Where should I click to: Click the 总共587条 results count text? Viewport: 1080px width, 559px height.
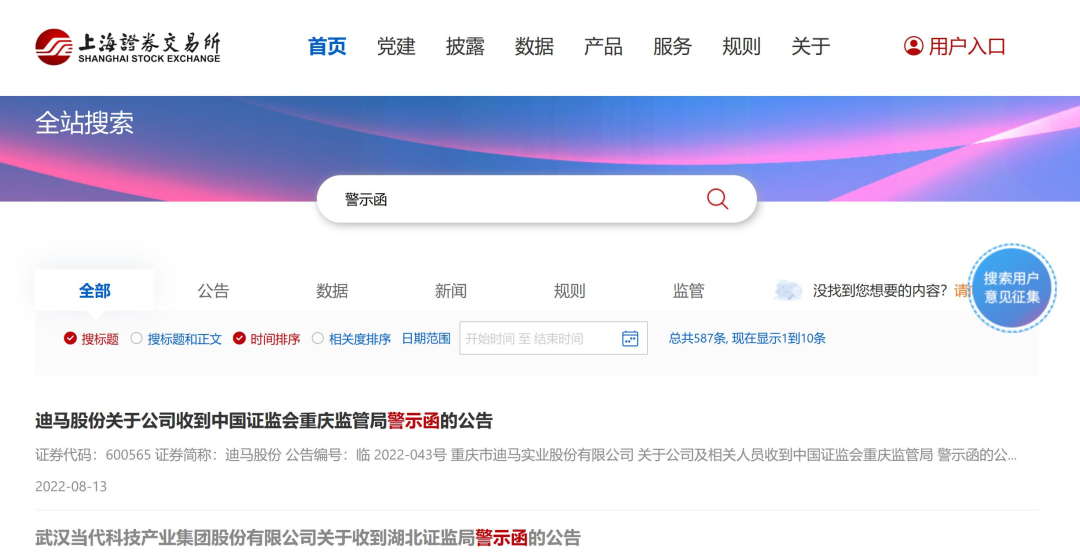coord(747,338)
